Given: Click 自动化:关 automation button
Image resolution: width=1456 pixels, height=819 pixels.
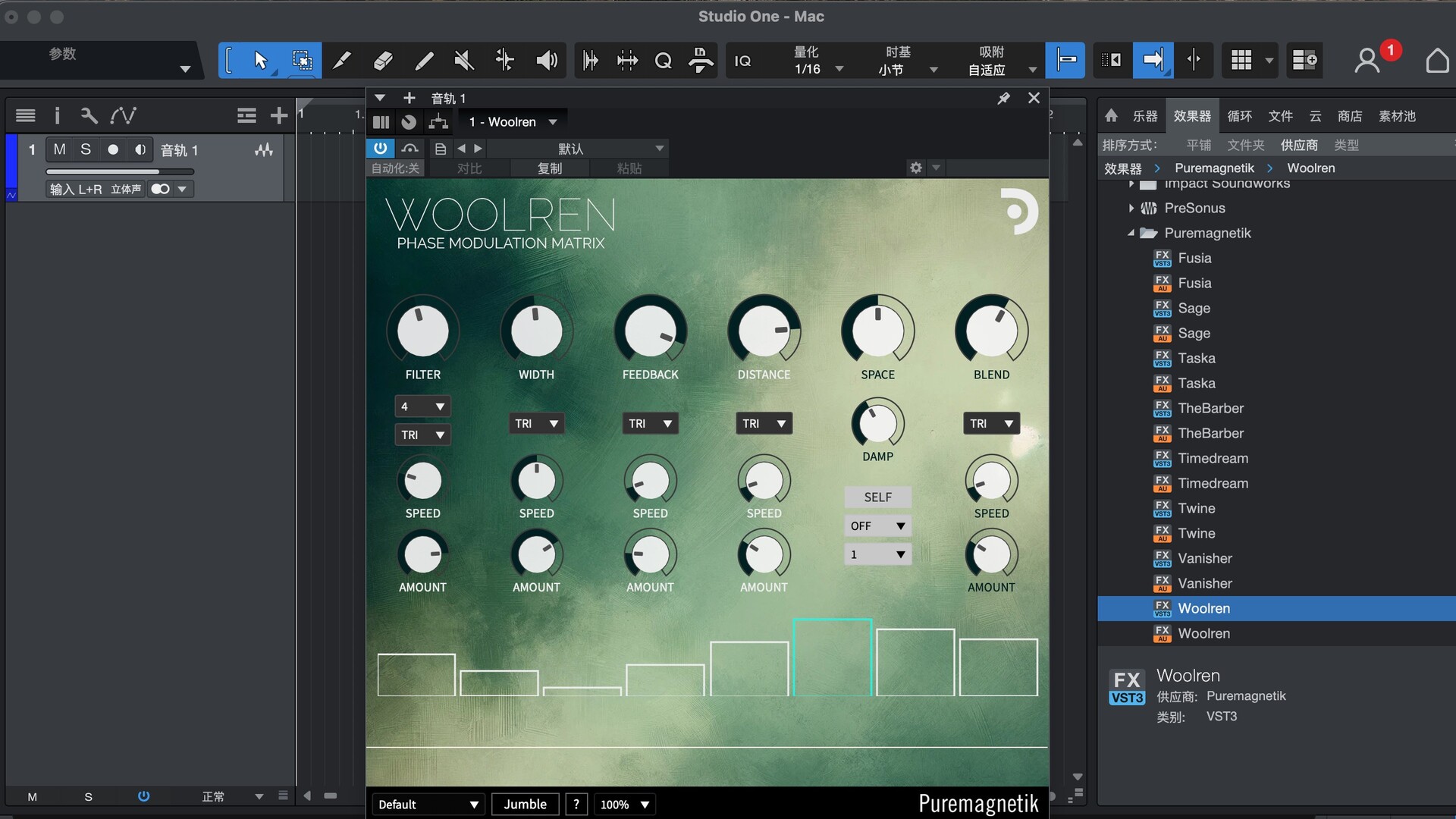Looking at the screenshot, I should coord(395,168).
